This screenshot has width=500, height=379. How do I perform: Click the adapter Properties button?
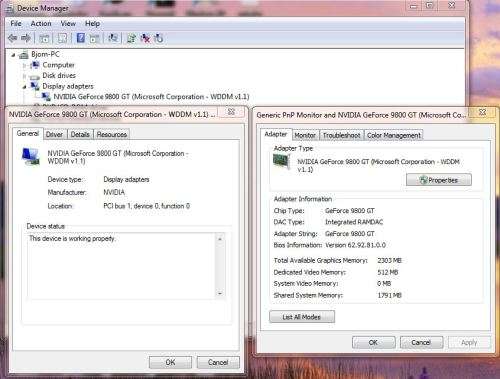(439, 180)
